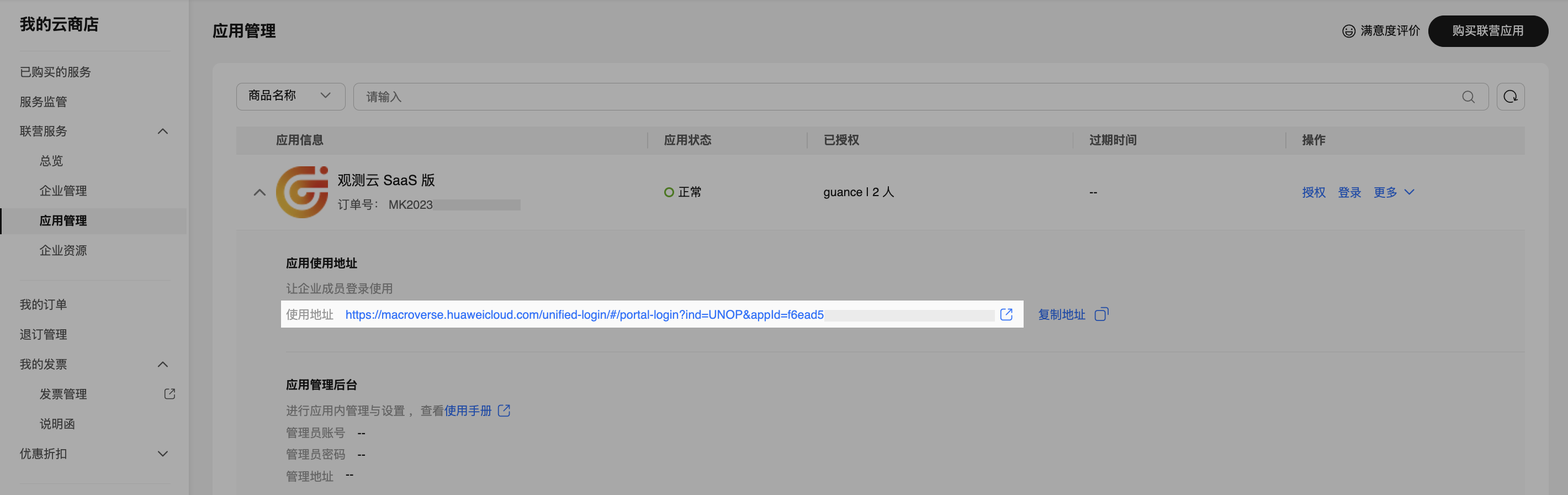Click the refresh list icon button
The image size is (1568, 495).
1510,97
